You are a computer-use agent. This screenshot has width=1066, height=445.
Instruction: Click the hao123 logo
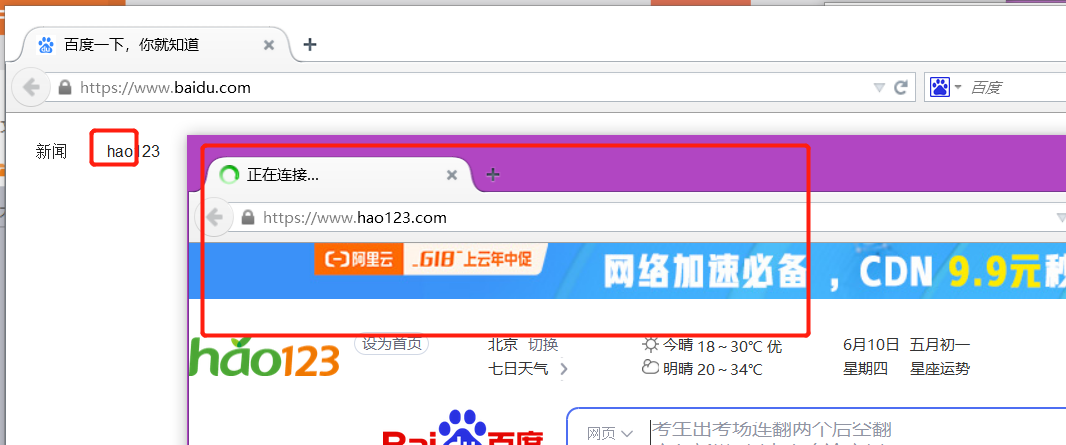(x=264, y=357)
